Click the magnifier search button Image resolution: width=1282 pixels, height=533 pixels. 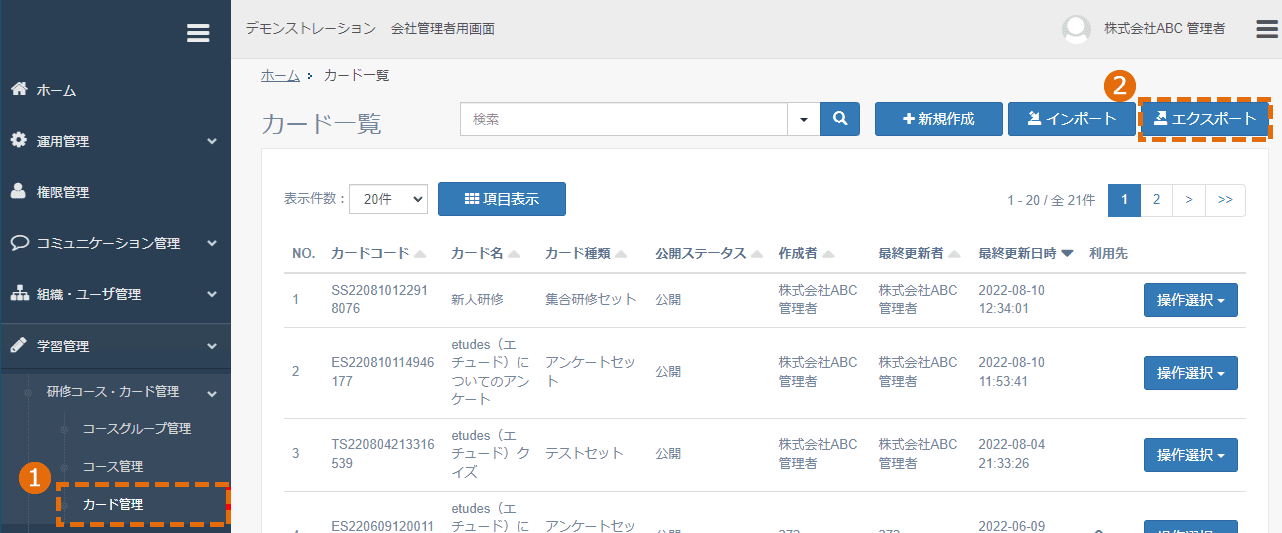(840, 119)
